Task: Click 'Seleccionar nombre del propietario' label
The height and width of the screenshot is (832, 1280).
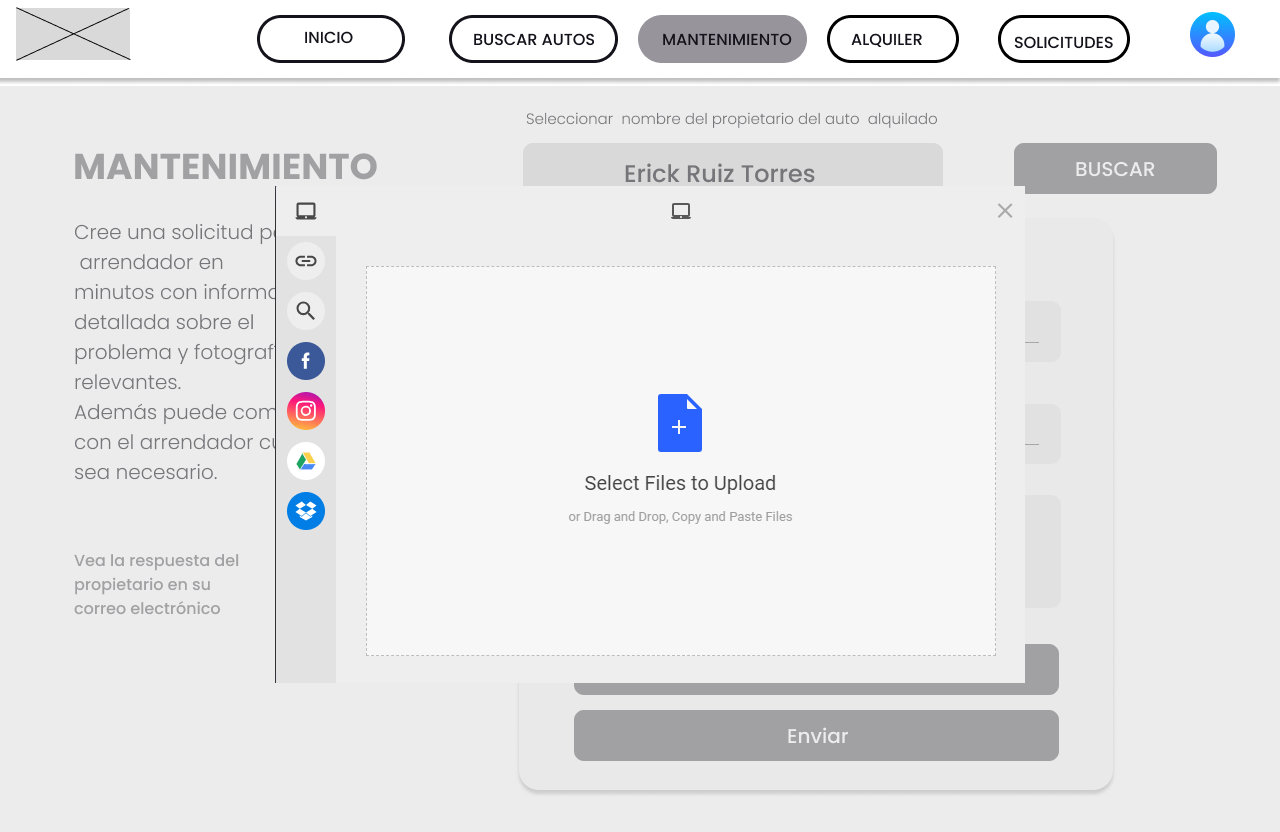Action: [732, 119]
